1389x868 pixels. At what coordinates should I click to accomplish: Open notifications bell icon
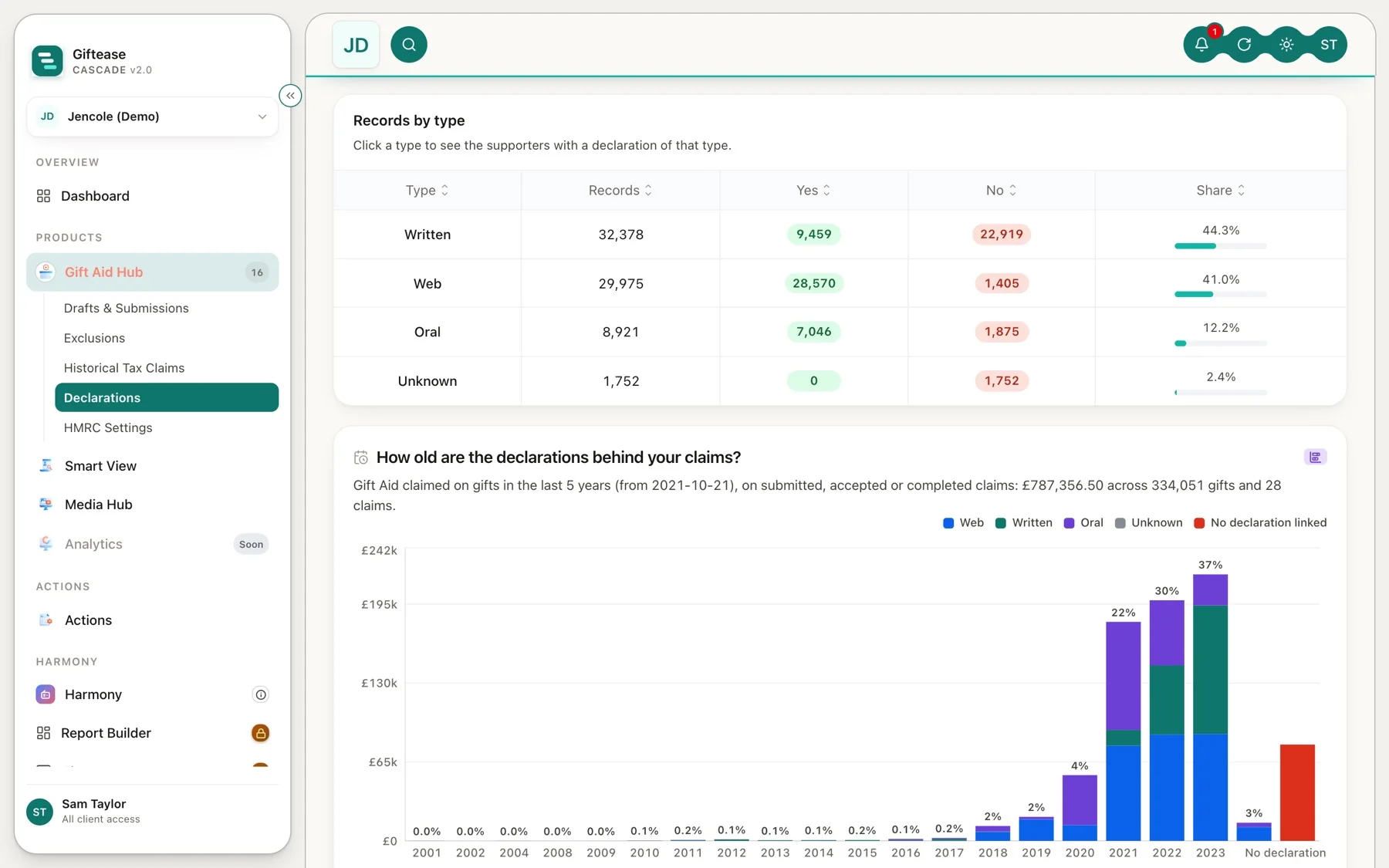point(1201,45)
